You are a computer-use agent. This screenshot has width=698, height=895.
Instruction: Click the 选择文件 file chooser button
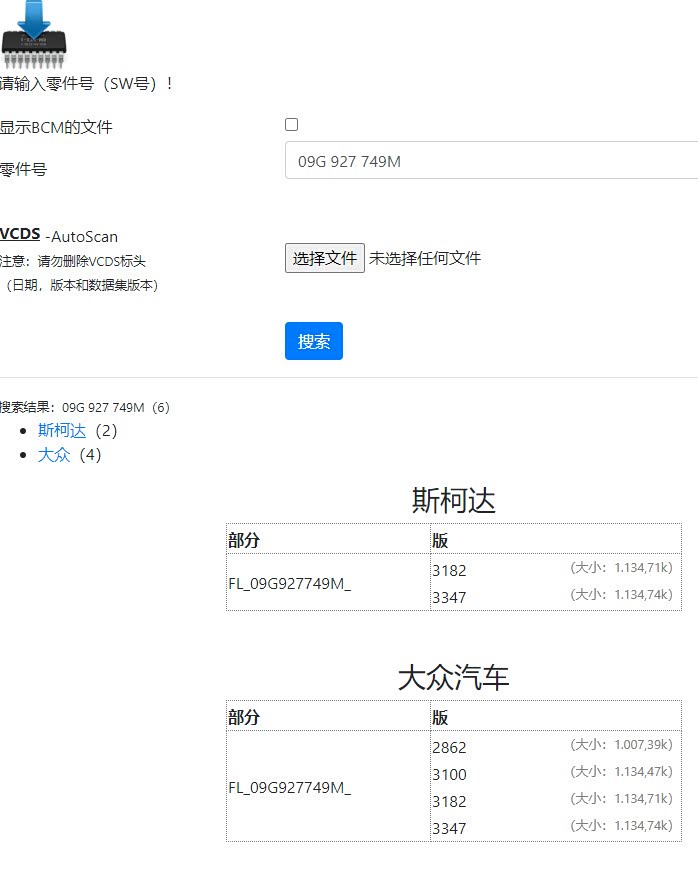click(x=325, y=258)
